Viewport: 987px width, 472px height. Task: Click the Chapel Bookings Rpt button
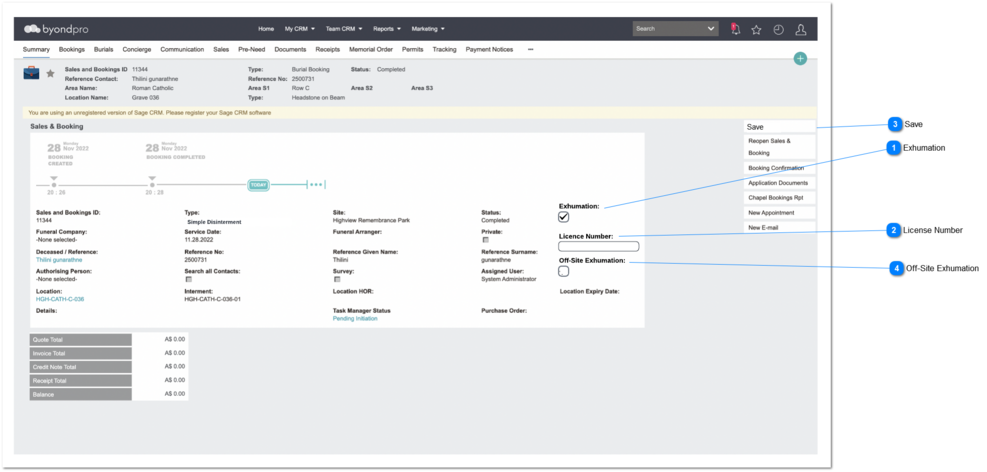click(779, 198)
